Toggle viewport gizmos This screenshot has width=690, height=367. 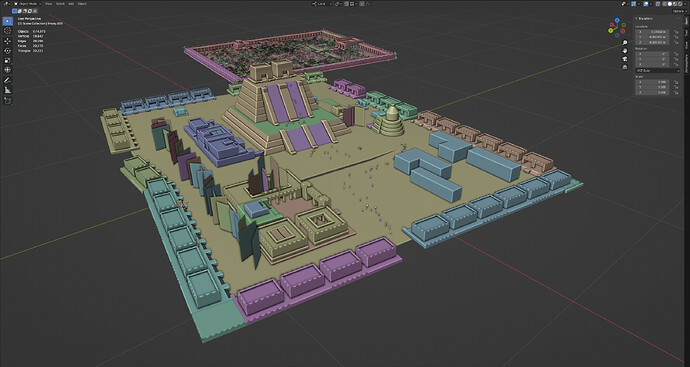tap(634, 4)
